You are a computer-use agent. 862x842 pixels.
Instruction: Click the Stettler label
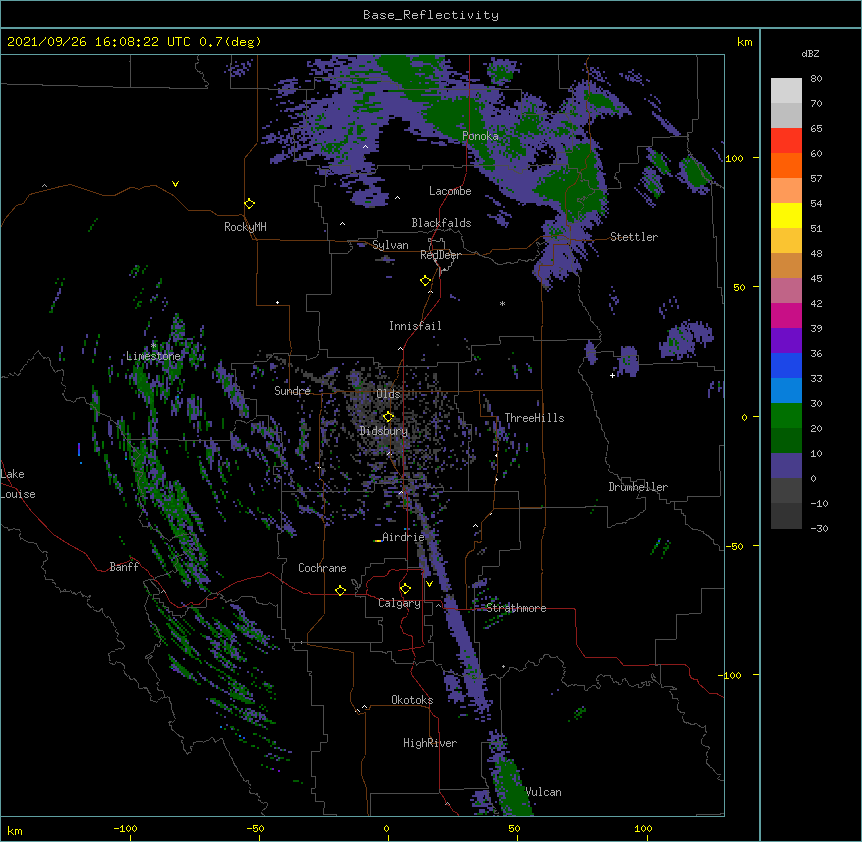pyautogui.click(x=634, y=237)
